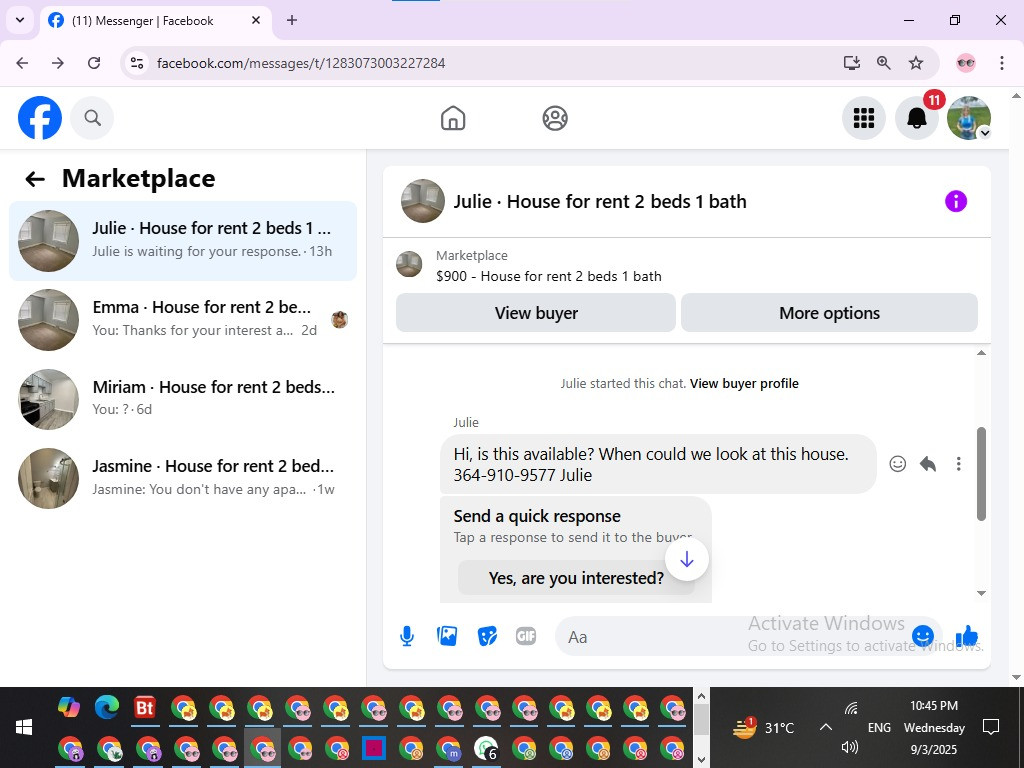Open the profile circle icon in top navigation

[554, 118]
